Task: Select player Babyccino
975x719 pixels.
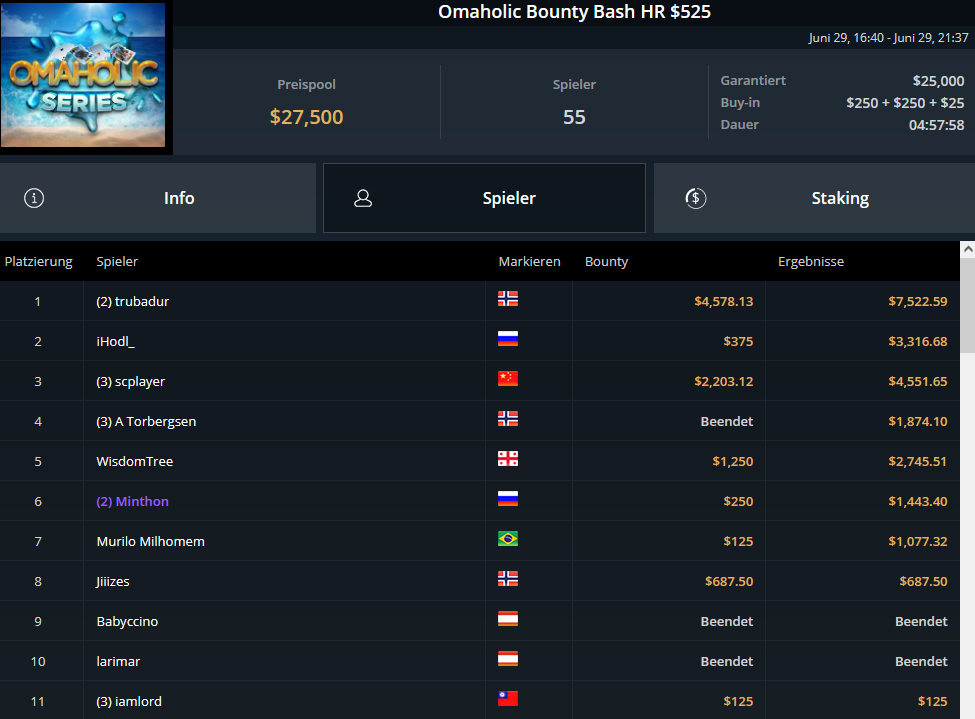Action: pos(127,621)
